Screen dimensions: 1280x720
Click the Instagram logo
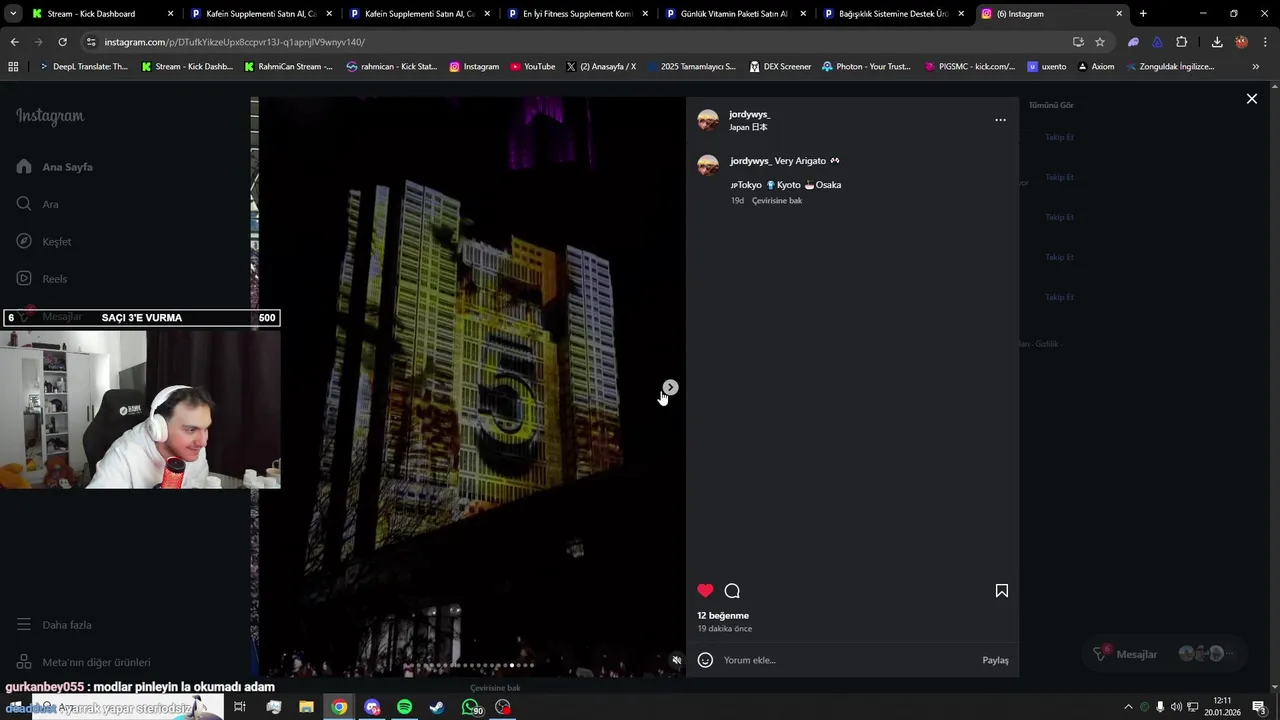click(x=50, y=116)
